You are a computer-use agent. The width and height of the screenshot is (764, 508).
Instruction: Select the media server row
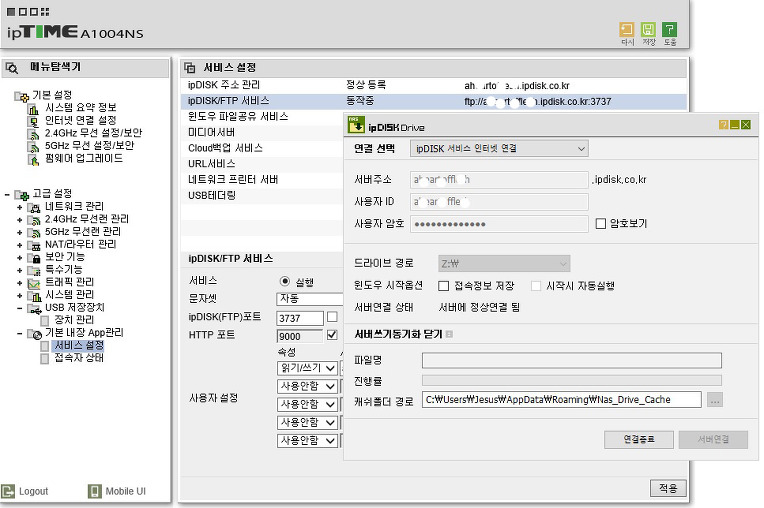coord(263,132)
